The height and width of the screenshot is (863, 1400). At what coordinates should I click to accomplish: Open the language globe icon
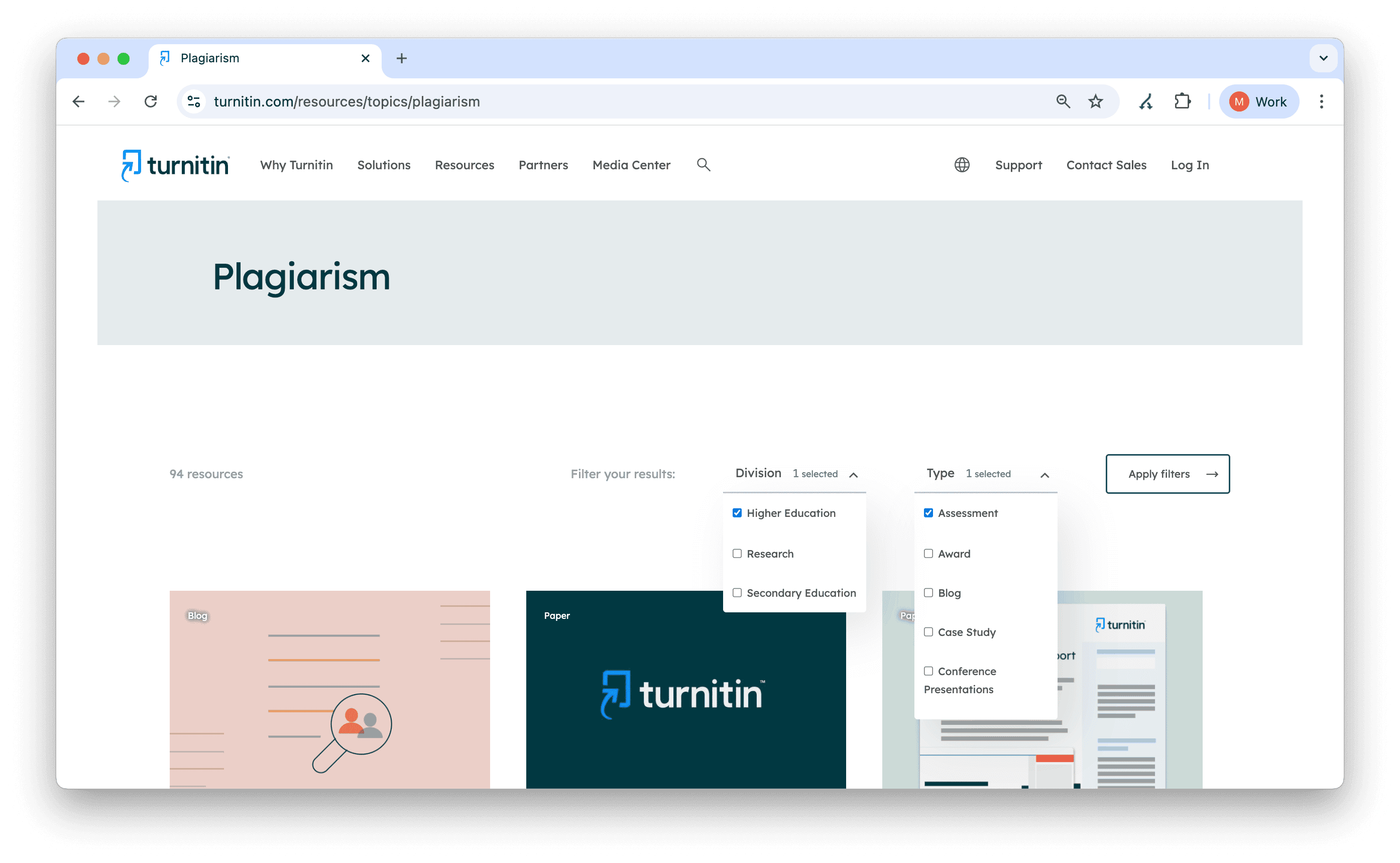pos(962,165)
